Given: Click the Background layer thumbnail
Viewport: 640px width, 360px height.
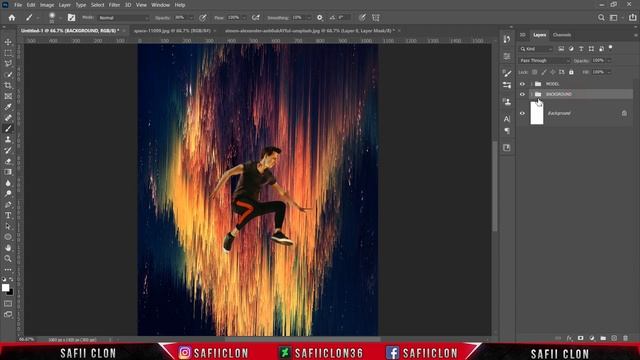Looking at the screenshot, I should click(x=537, y=113).
